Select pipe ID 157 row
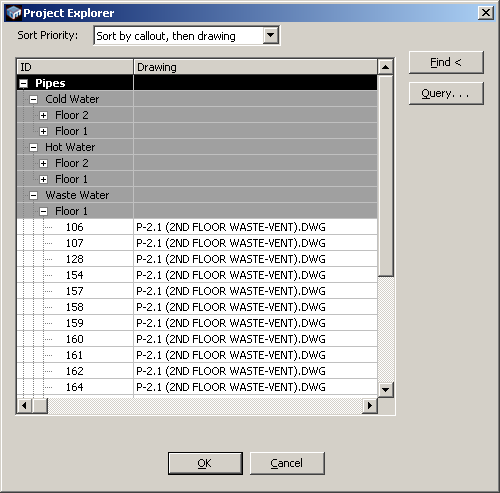The height and width of the screenshot is (493, 500). pyautogui.click(x=197, y=291)
